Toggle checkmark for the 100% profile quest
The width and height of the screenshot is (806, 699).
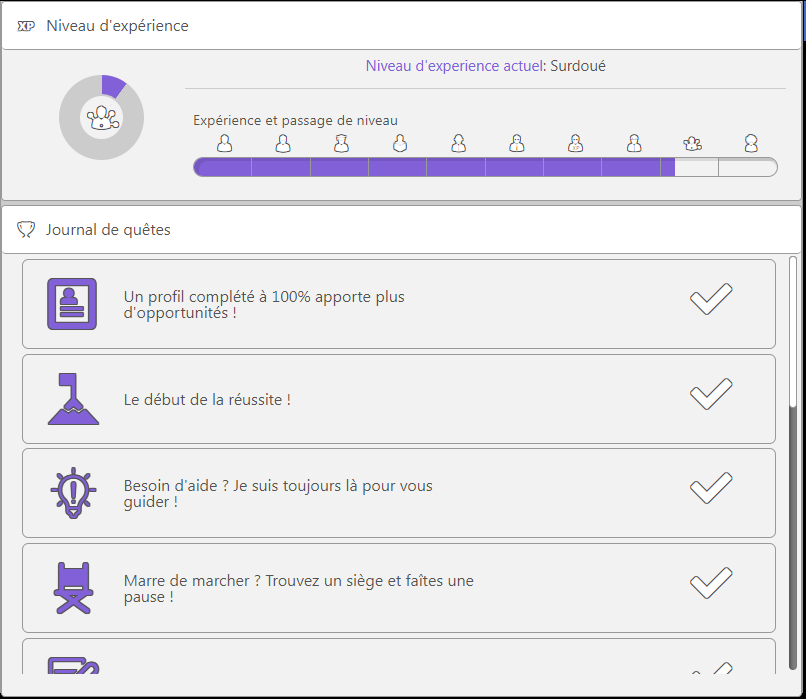[711, 299]
